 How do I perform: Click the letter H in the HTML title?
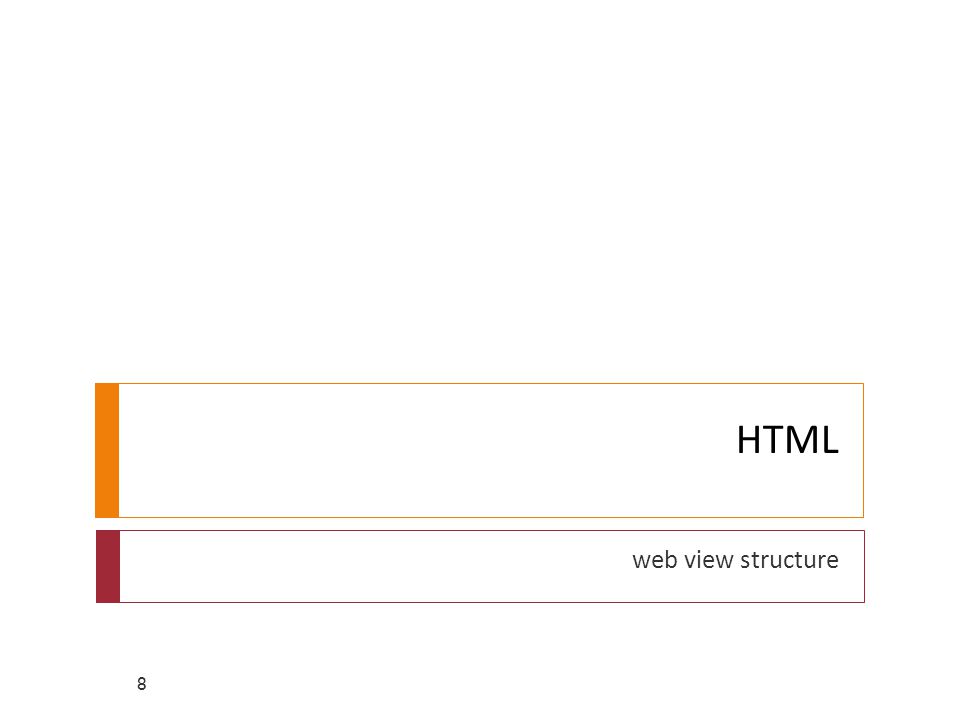click(749, 440)
